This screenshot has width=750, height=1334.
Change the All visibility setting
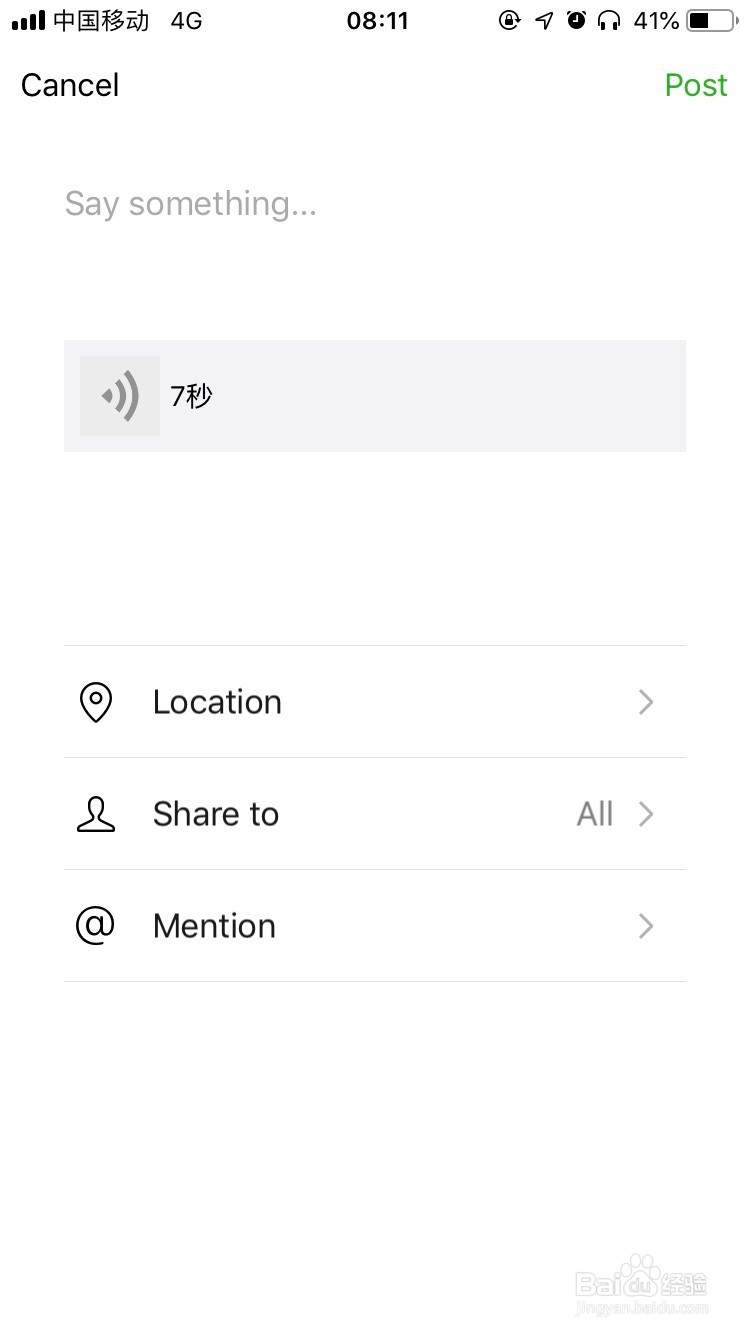tap(595, 814)
